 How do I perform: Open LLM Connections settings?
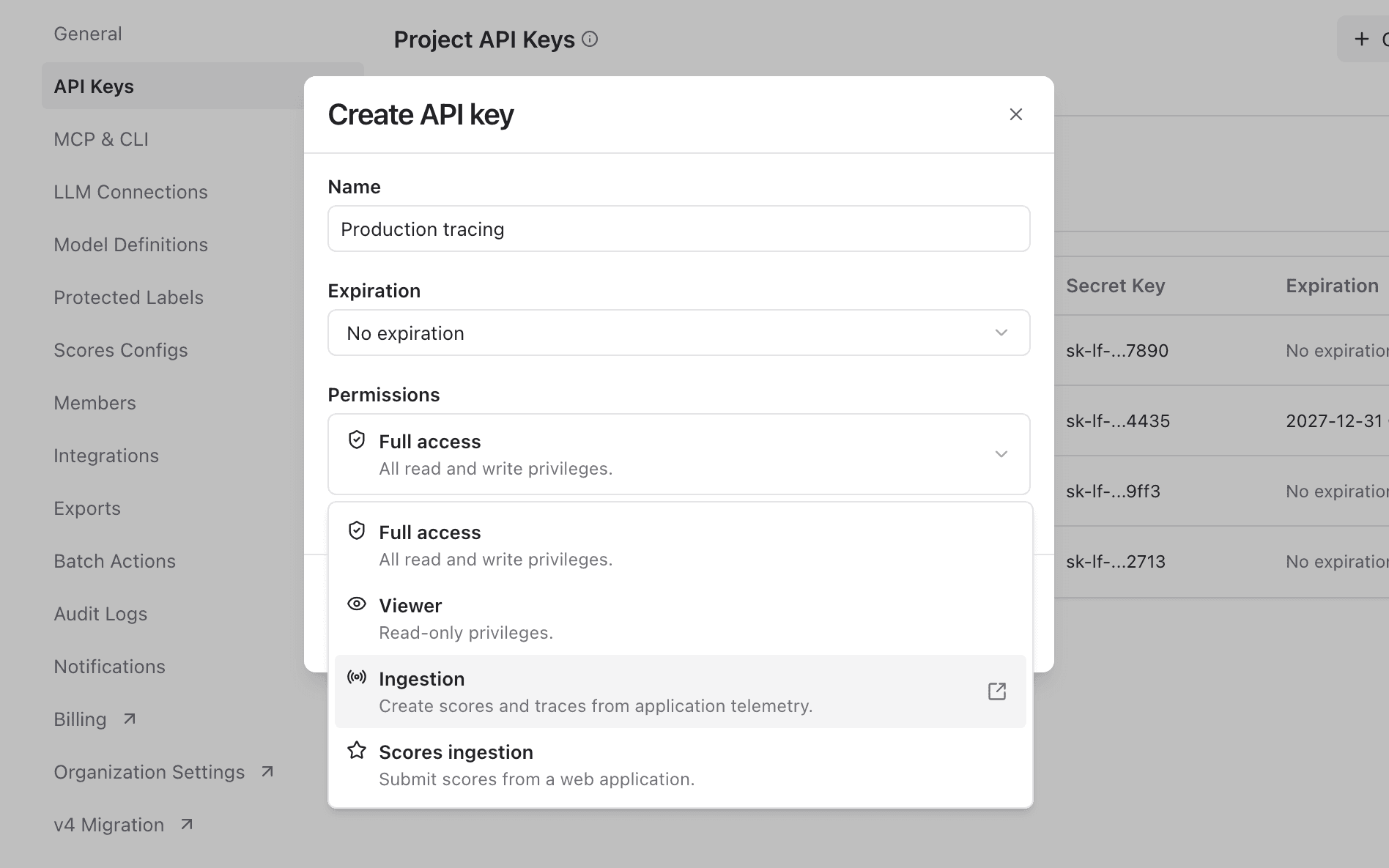click(x=130, y=192)
